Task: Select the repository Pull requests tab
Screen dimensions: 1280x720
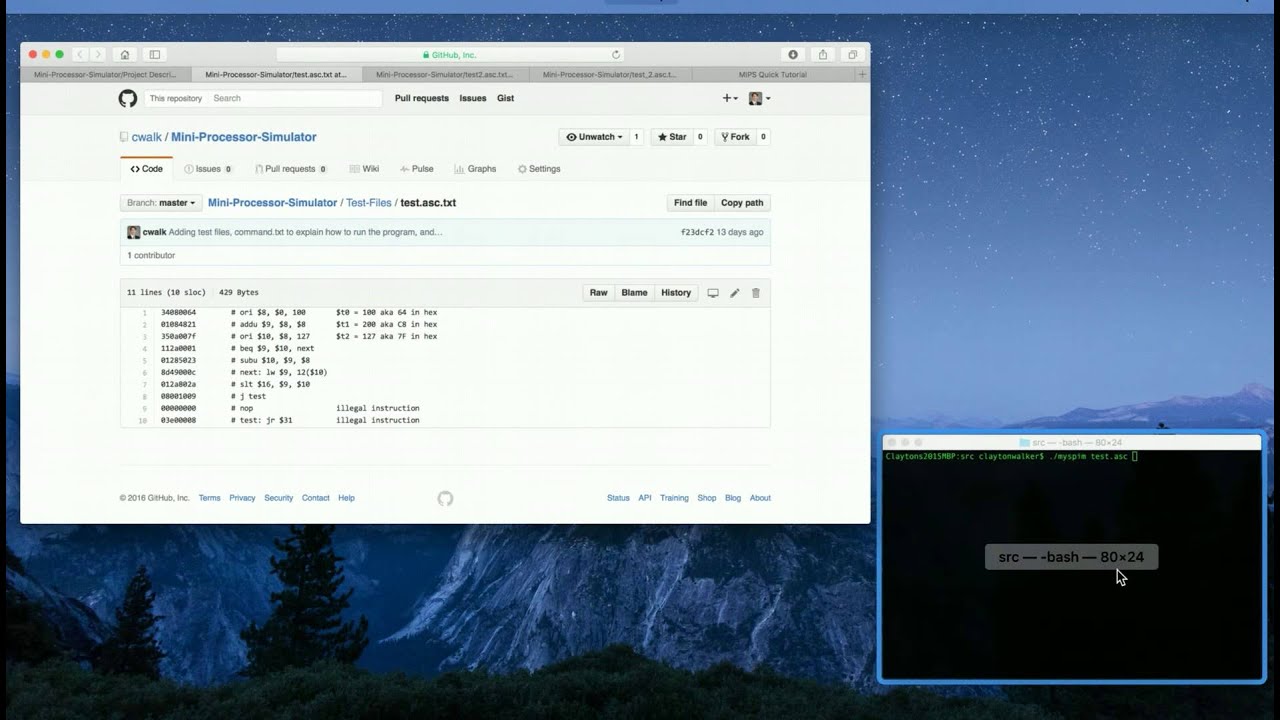Action: [x=291, y=169]
